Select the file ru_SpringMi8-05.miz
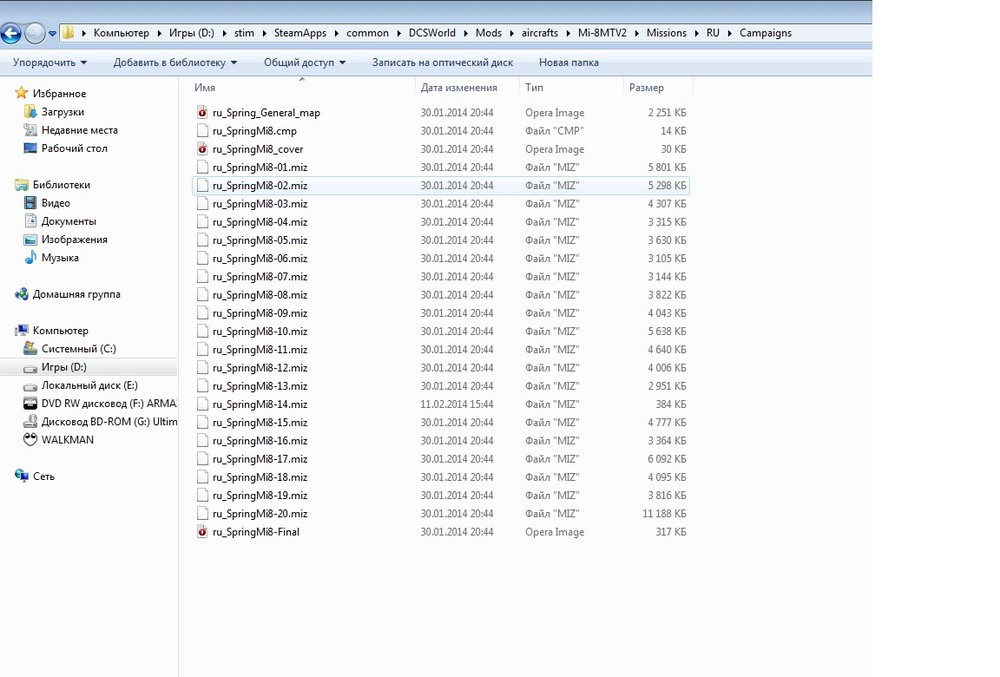The image size is (1000, 677). click(260, 240)
